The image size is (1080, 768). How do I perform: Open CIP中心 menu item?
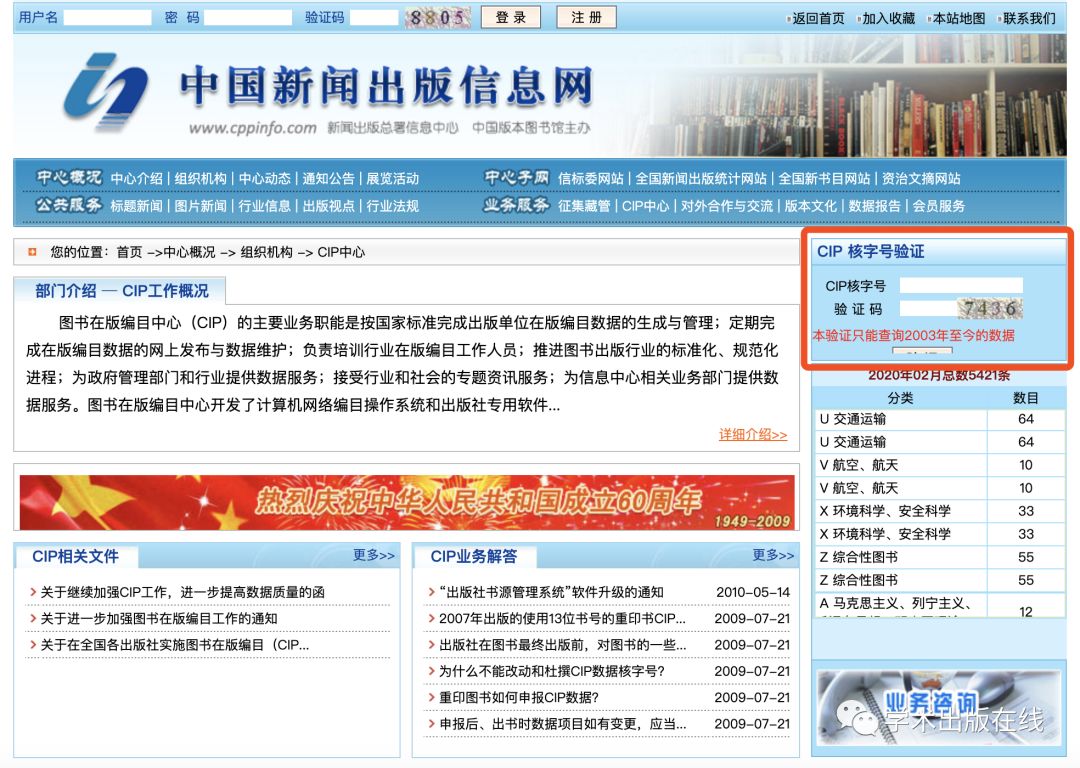645,206
